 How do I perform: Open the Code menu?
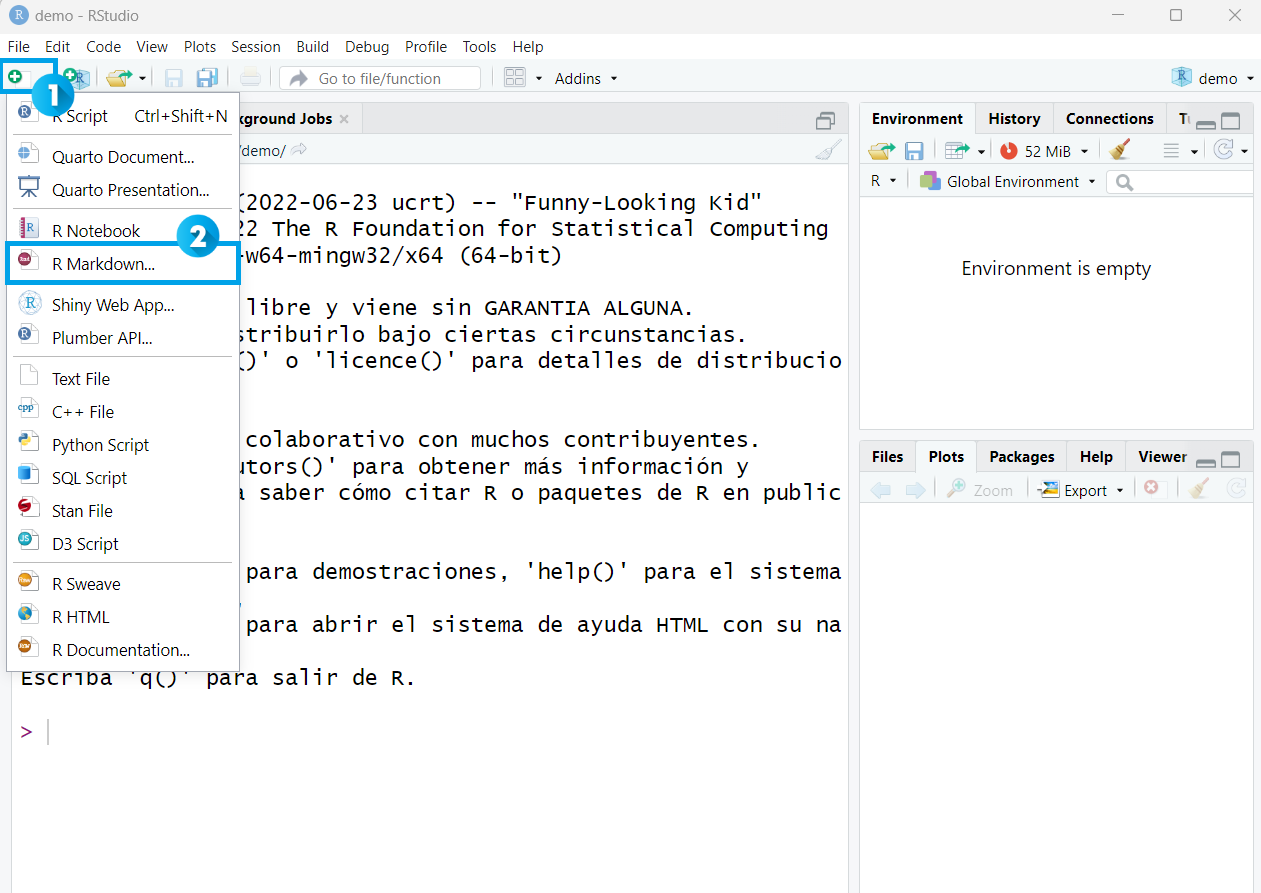point(103,47)
